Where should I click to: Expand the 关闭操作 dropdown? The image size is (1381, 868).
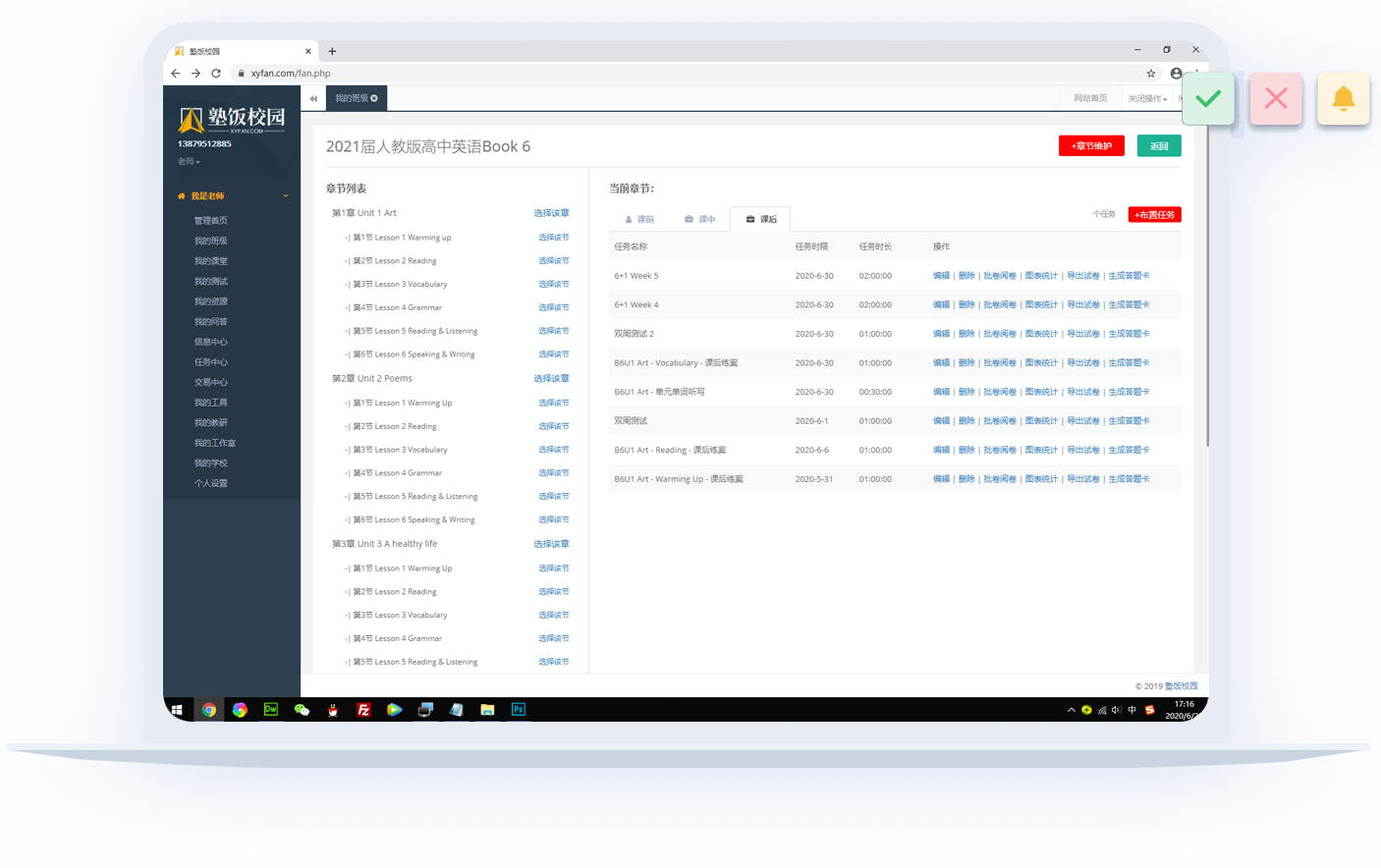click(1146, 98)
